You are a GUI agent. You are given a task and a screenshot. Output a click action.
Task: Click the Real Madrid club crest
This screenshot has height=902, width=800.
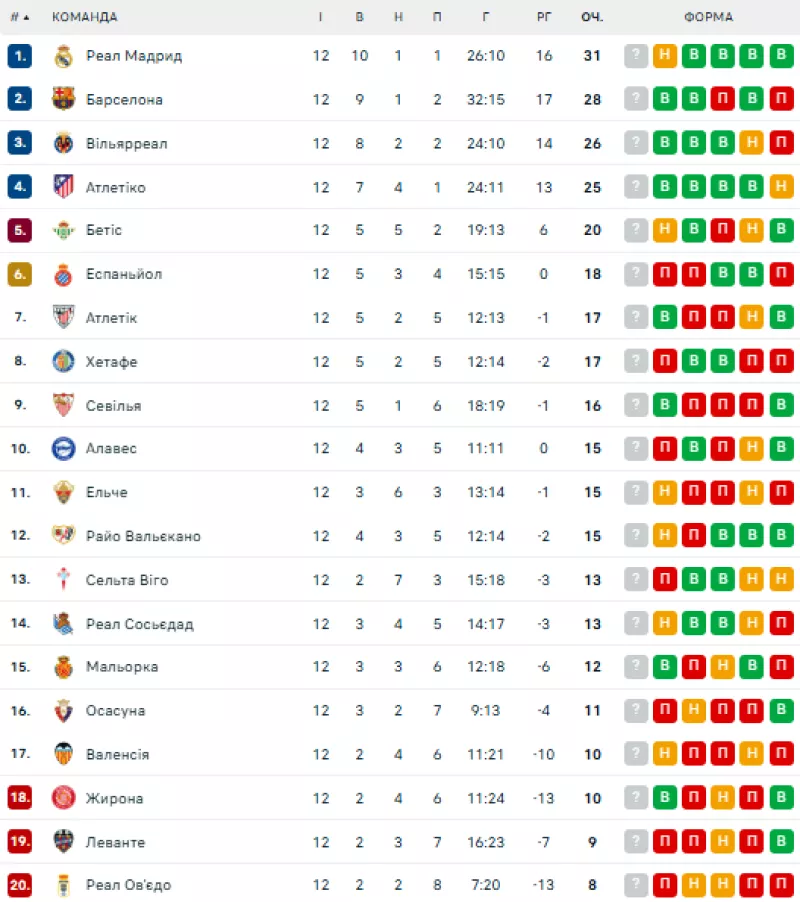tap(63, 56)
